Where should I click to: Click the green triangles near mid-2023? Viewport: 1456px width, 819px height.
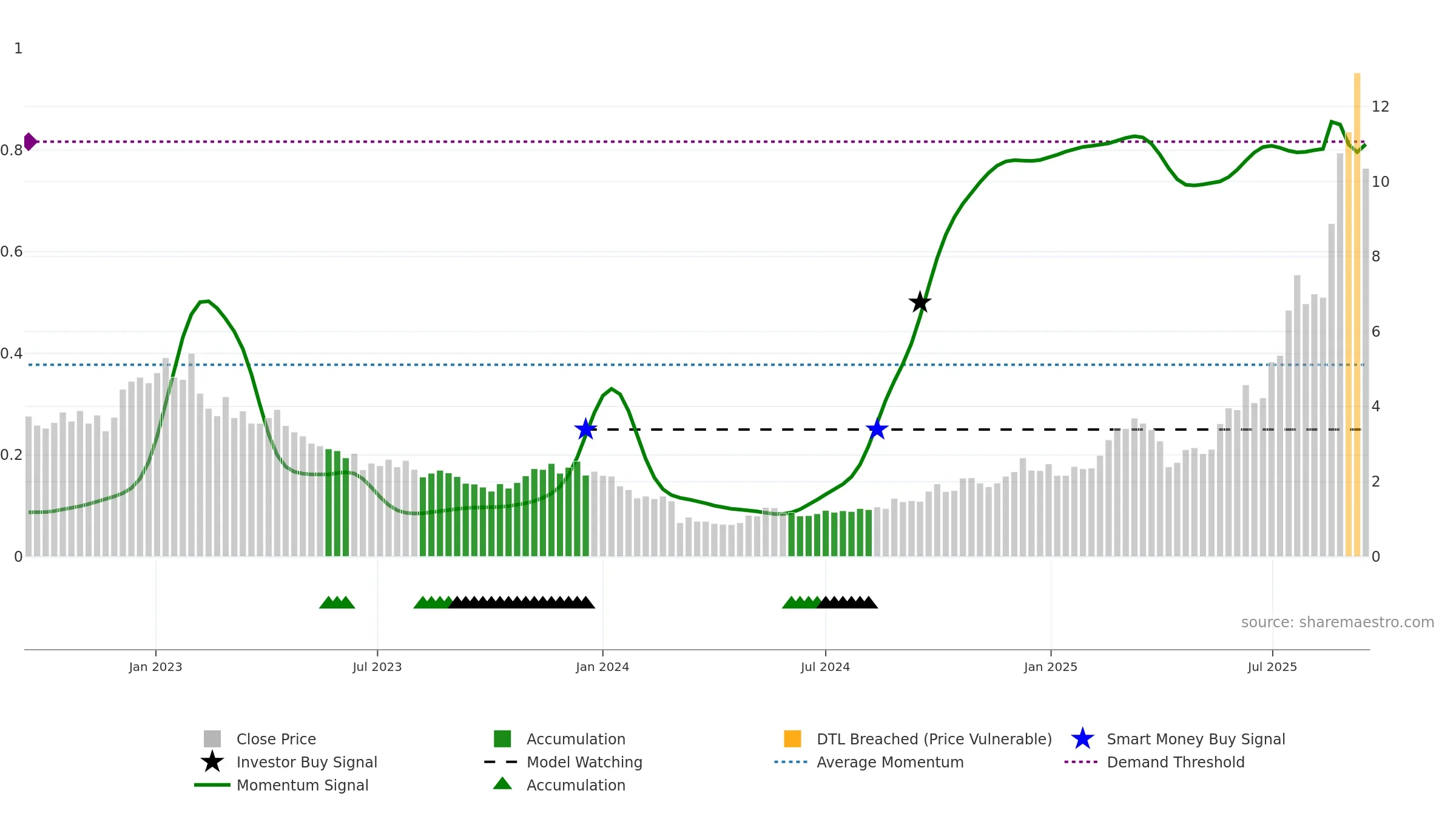pos(337,602)
